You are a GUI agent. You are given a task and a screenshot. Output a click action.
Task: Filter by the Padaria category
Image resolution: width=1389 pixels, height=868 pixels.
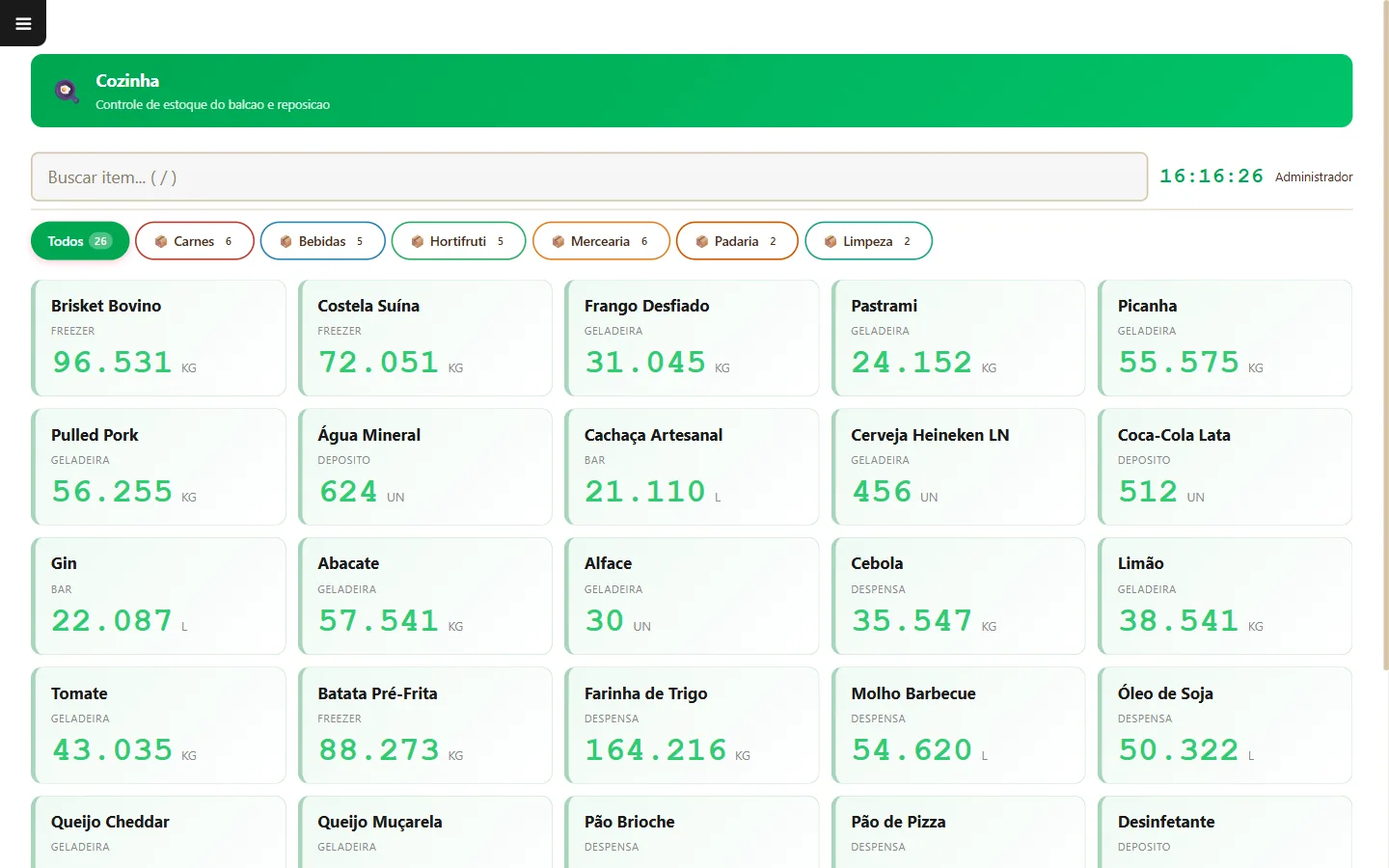tap(737, 241)
